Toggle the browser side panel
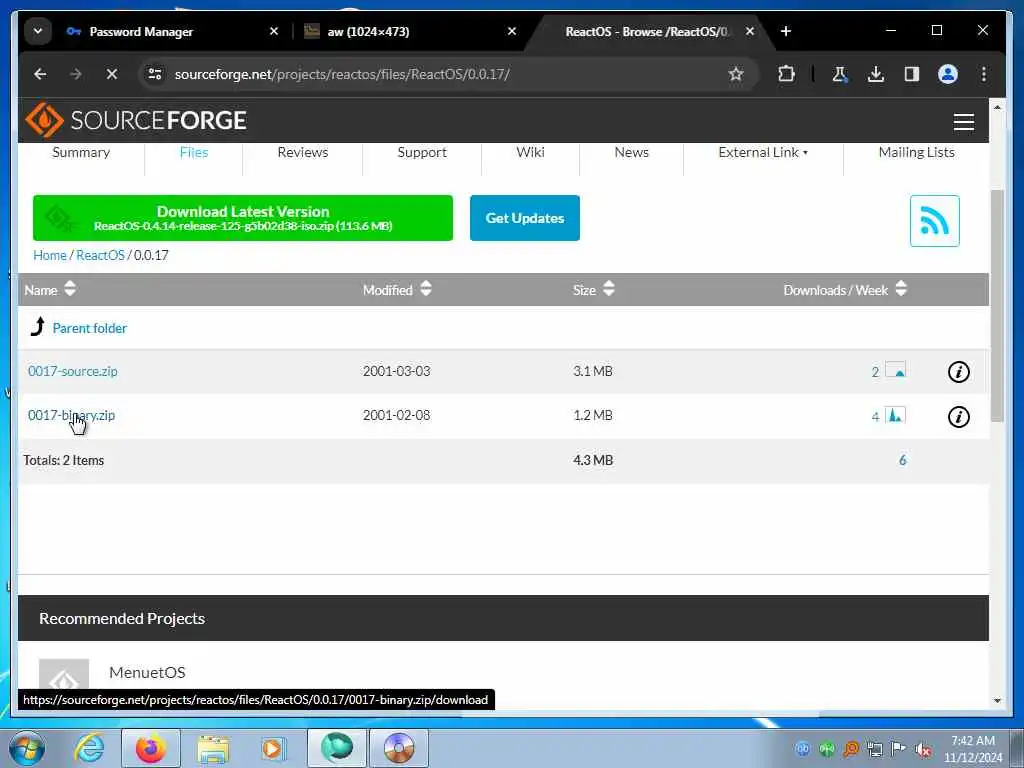The image size is (1024, 768). tap(912, 74)
